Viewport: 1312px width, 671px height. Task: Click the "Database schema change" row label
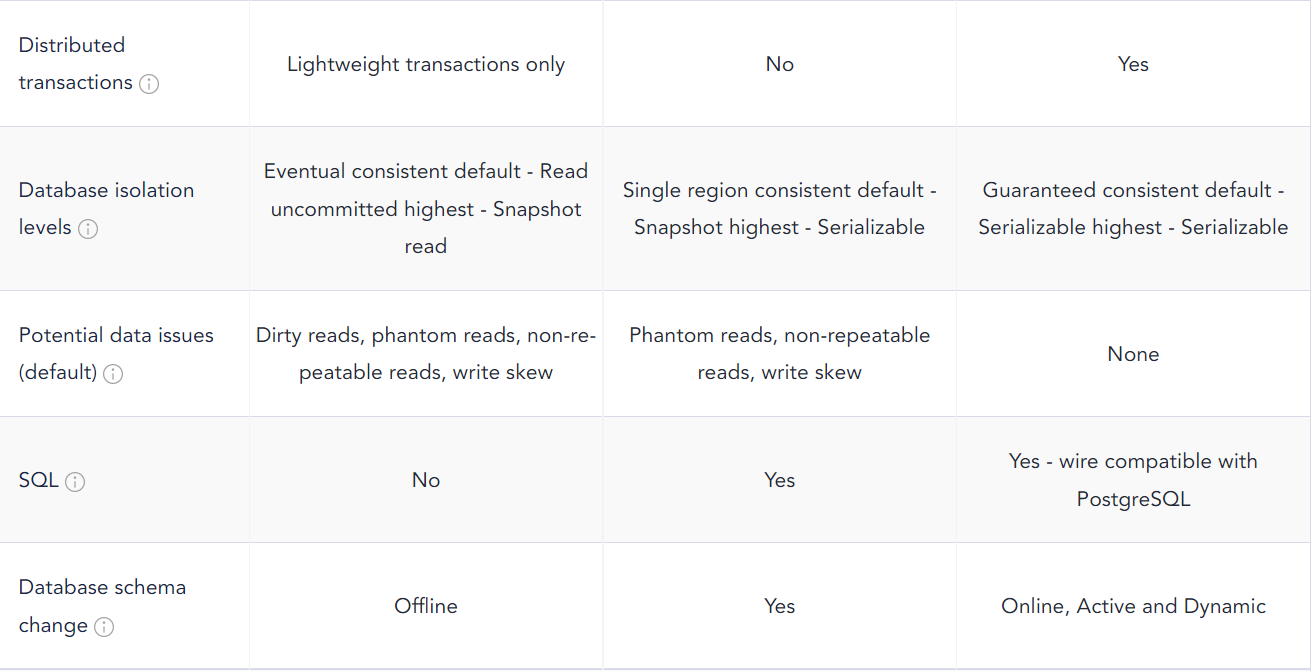point(102,587)
